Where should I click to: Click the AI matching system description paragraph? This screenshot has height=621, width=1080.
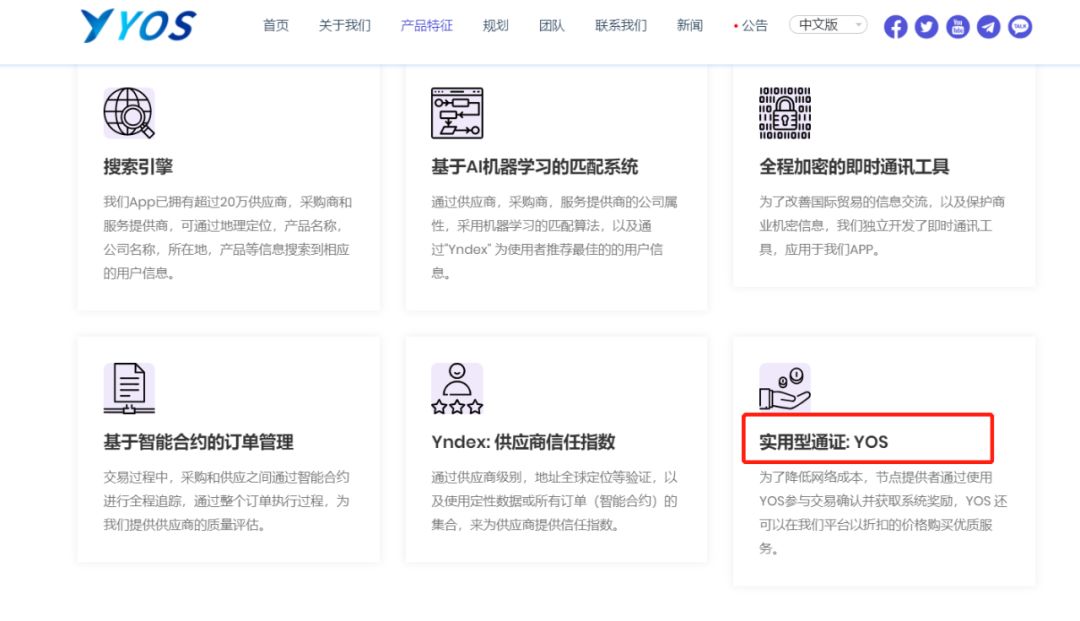tap(555, 238)
